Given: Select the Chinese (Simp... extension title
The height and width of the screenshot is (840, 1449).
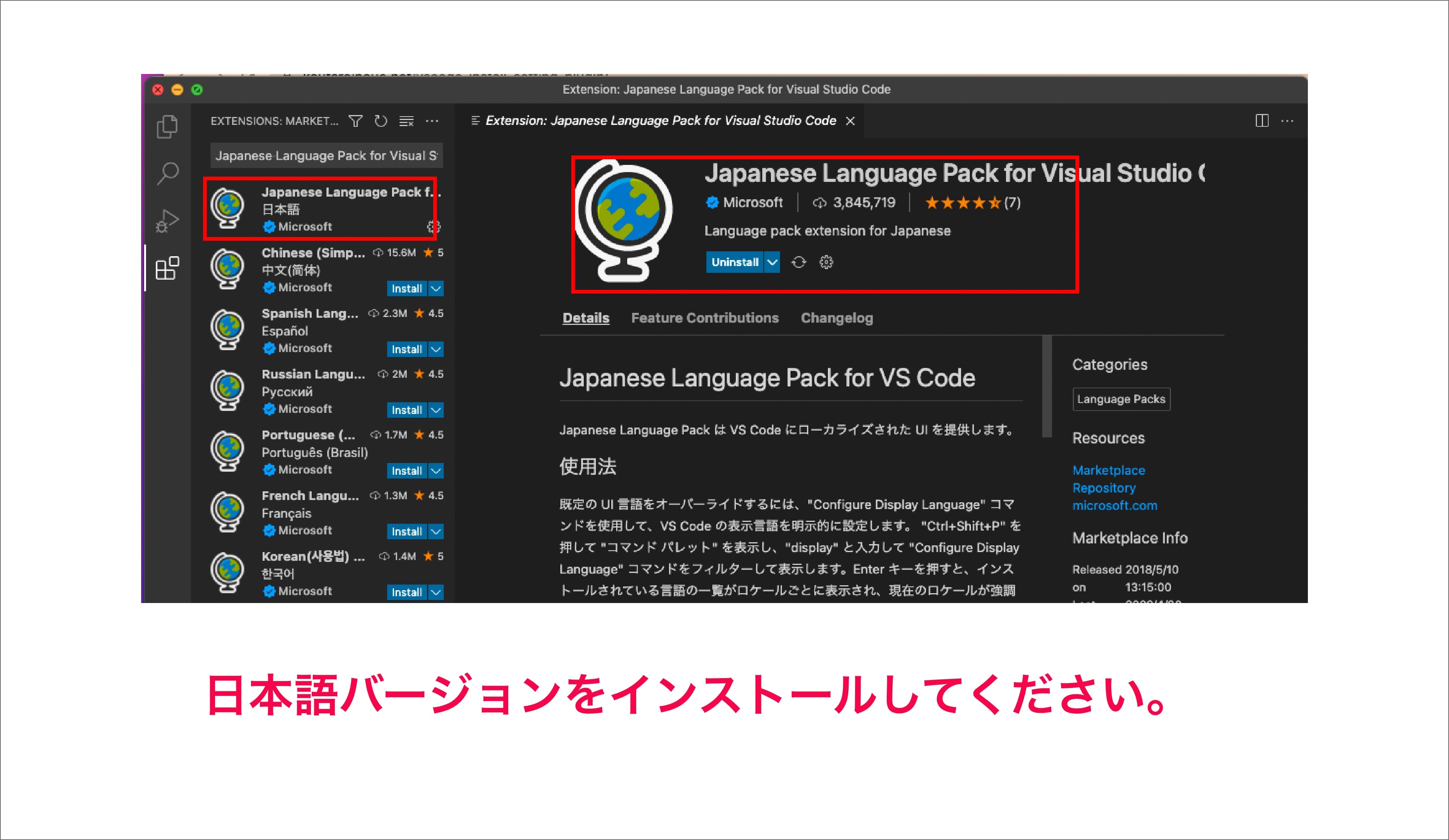Looking at the screenshot, I should (x=313, y=253).
